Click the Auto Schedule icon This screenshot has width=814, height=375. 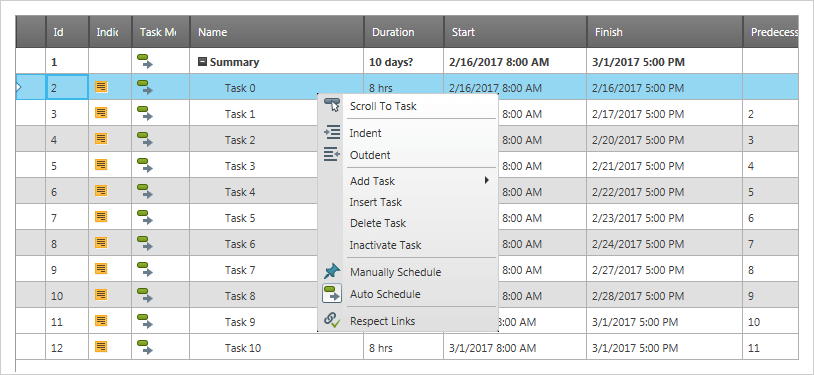(x=332, y=293)
